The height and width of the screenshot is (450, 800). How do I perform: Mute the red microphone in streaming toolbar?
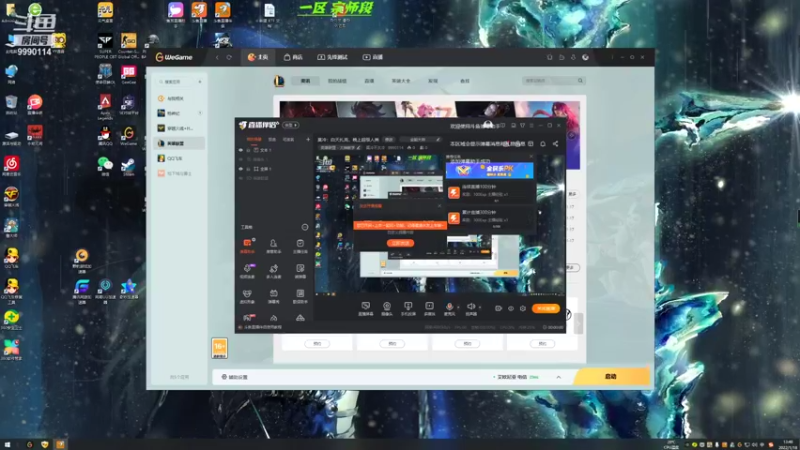(449, 306)
